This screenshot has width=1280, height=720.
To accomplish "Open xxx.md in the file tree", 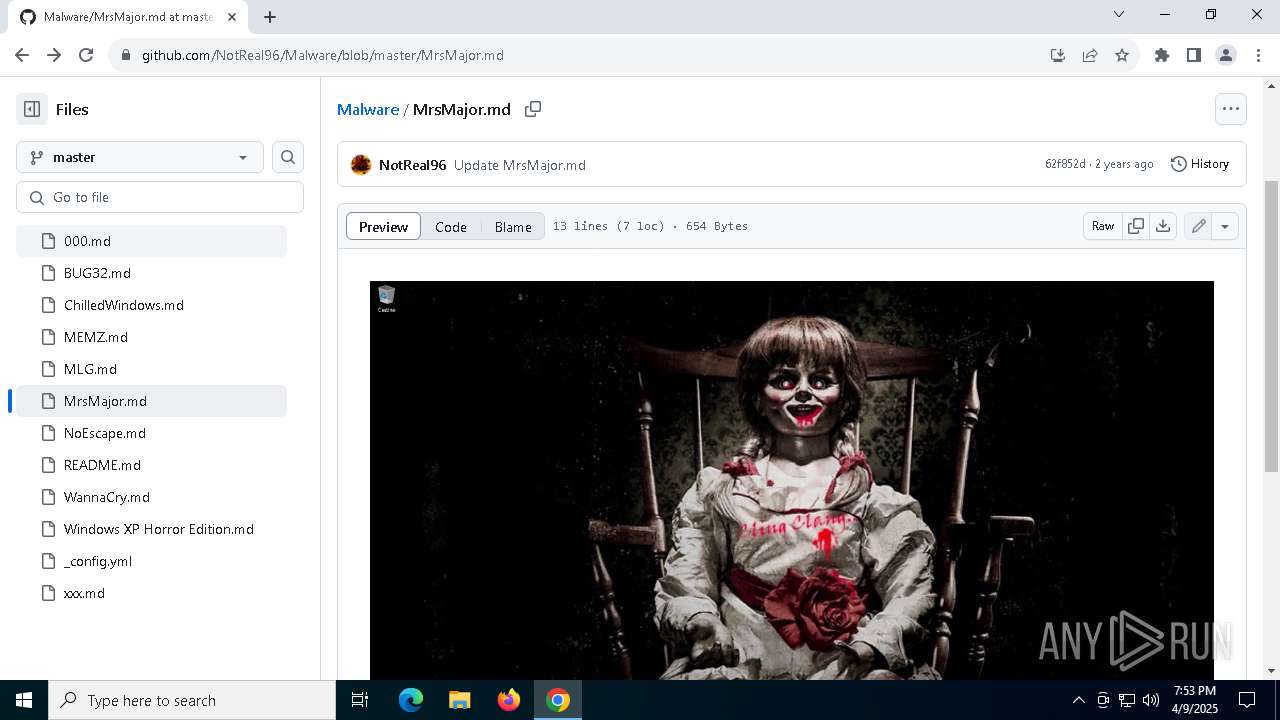I will pos(152,593).
